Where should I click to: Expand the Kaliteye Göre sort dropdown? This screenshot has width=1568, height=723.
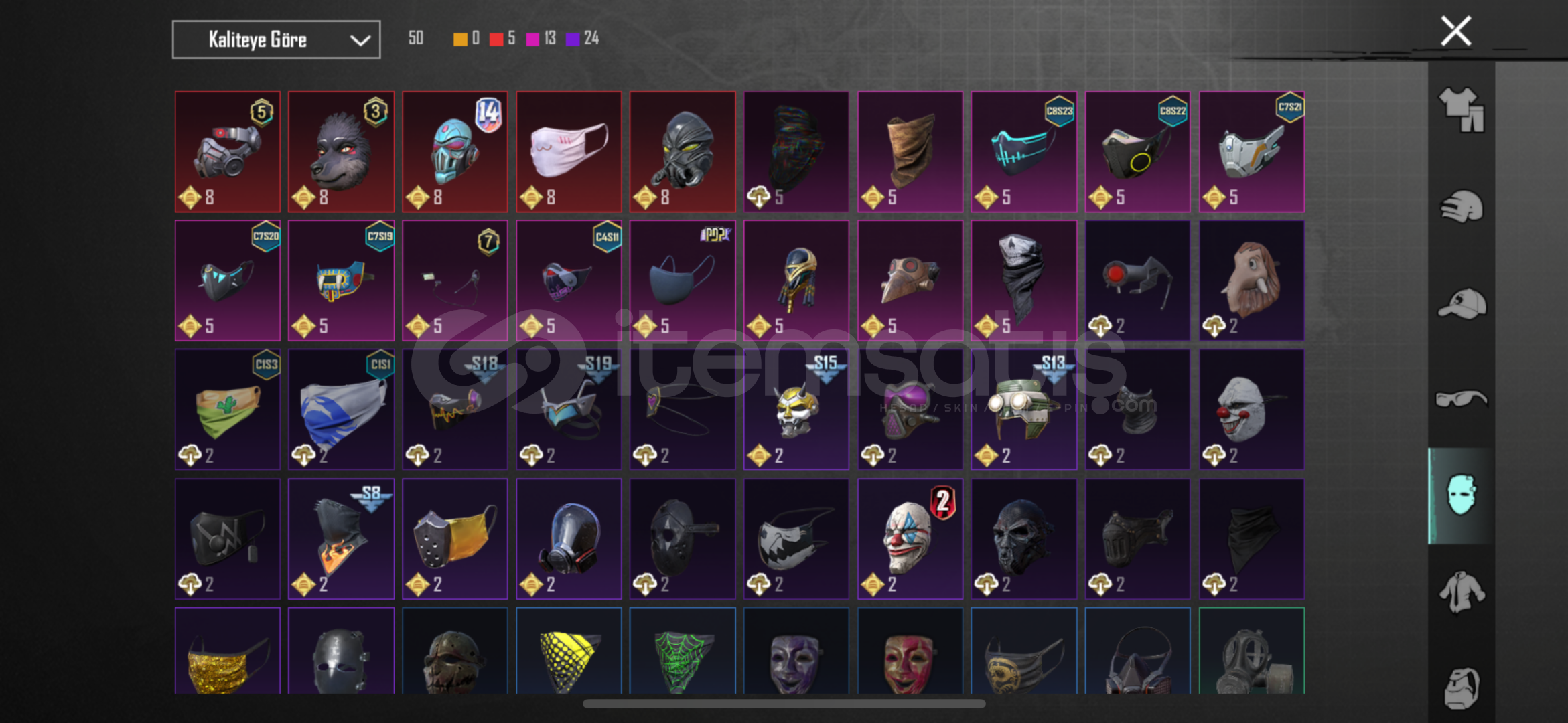[276, 39]
